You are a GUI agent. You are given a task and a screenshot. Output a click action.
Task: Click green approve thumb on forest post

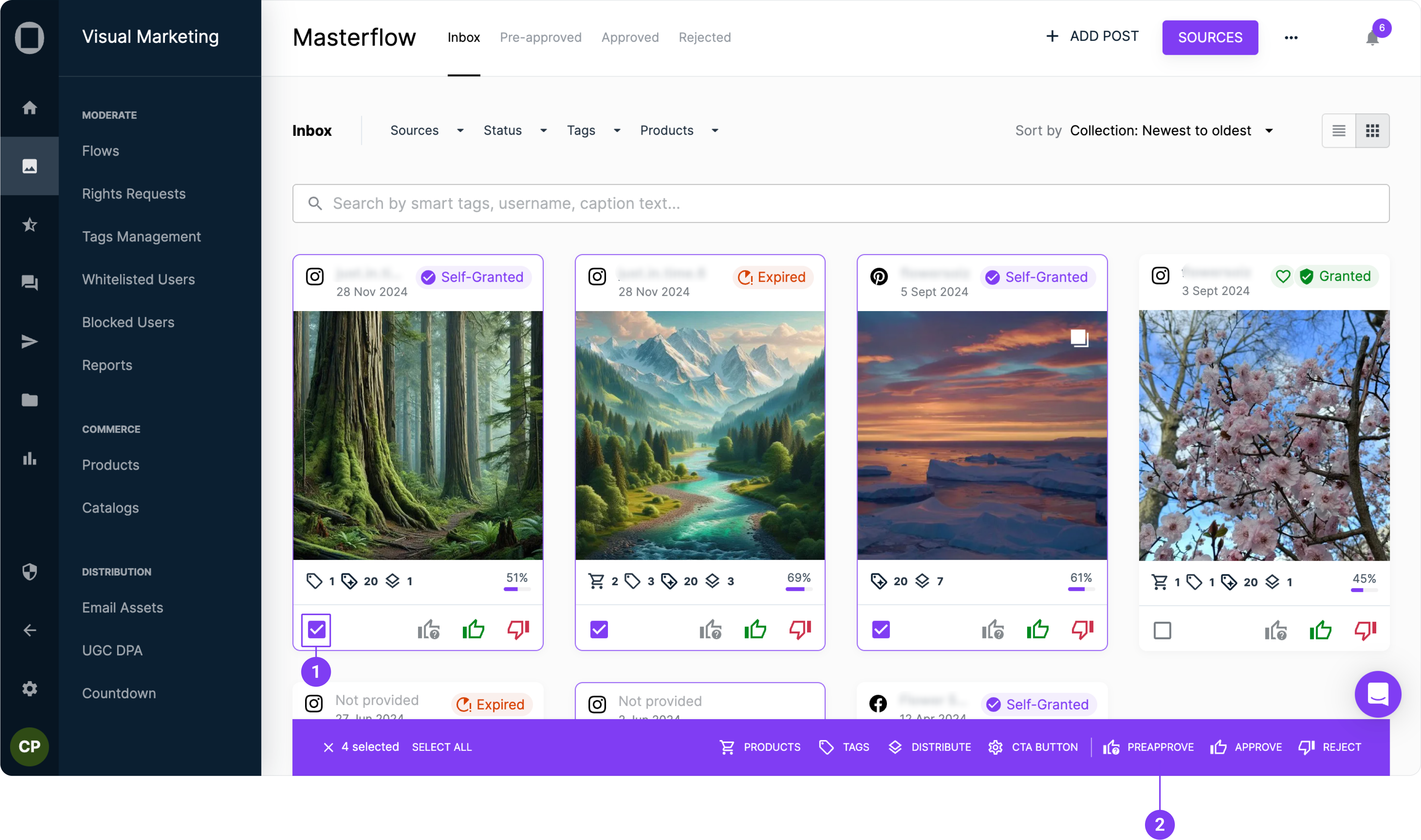(x=473, y=629)
